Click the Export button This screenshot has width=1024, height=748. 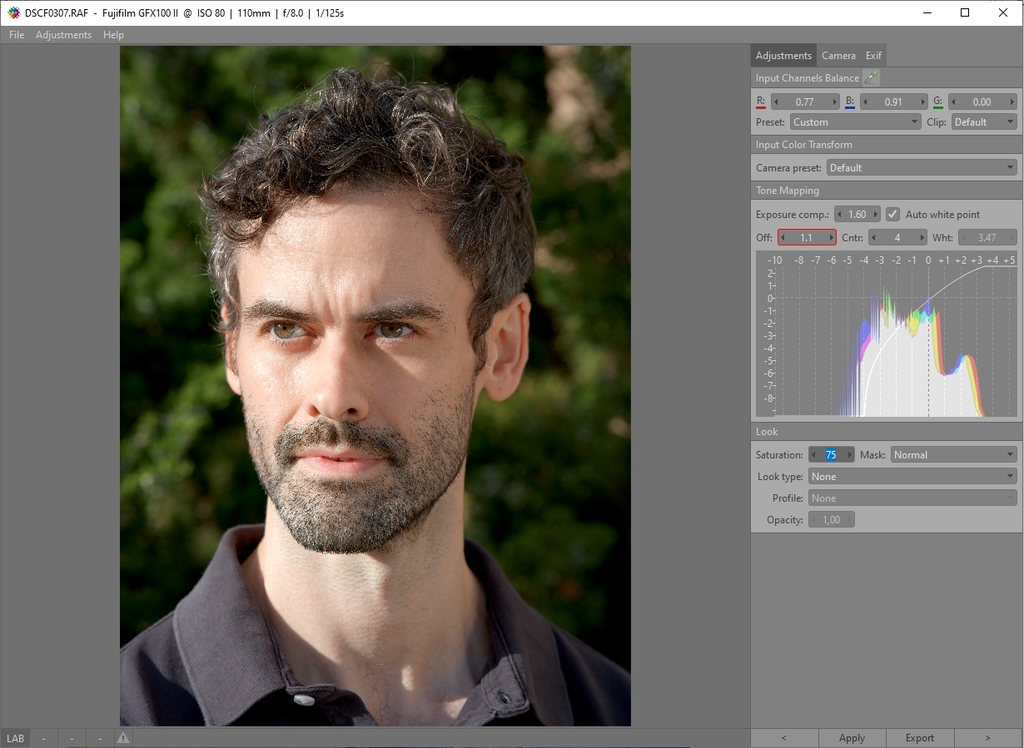tap(920, 738)
